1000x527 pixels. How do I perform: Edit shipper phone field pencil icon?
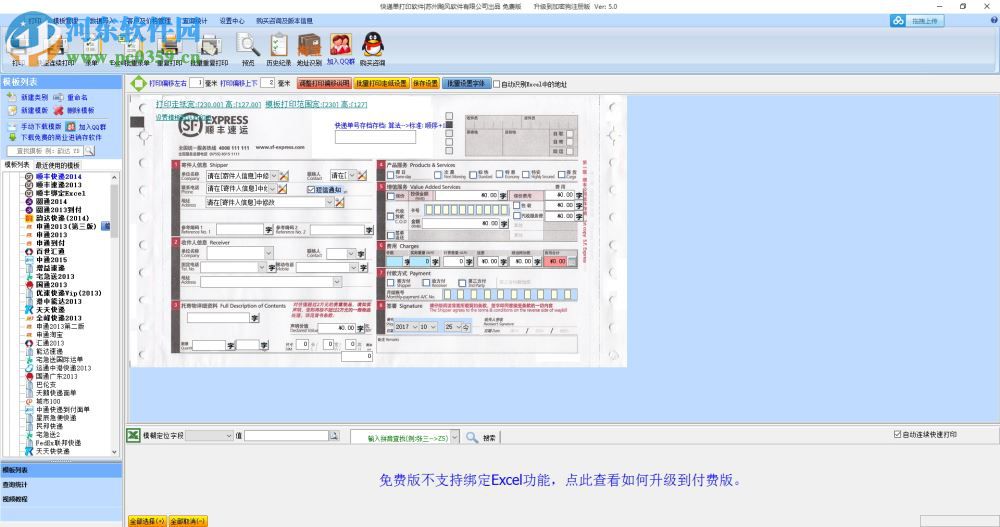[283, 189]
